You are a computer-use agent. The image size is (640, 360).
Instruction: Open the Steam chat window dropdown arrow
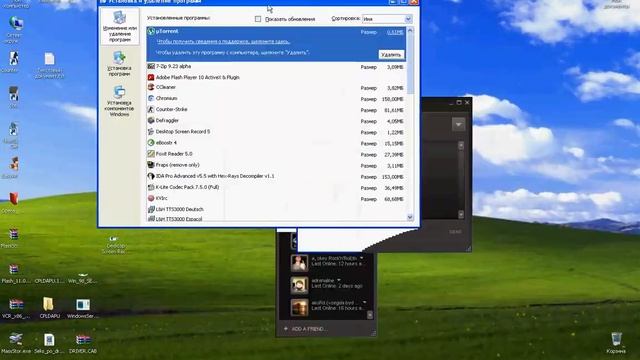click(458, 124)
